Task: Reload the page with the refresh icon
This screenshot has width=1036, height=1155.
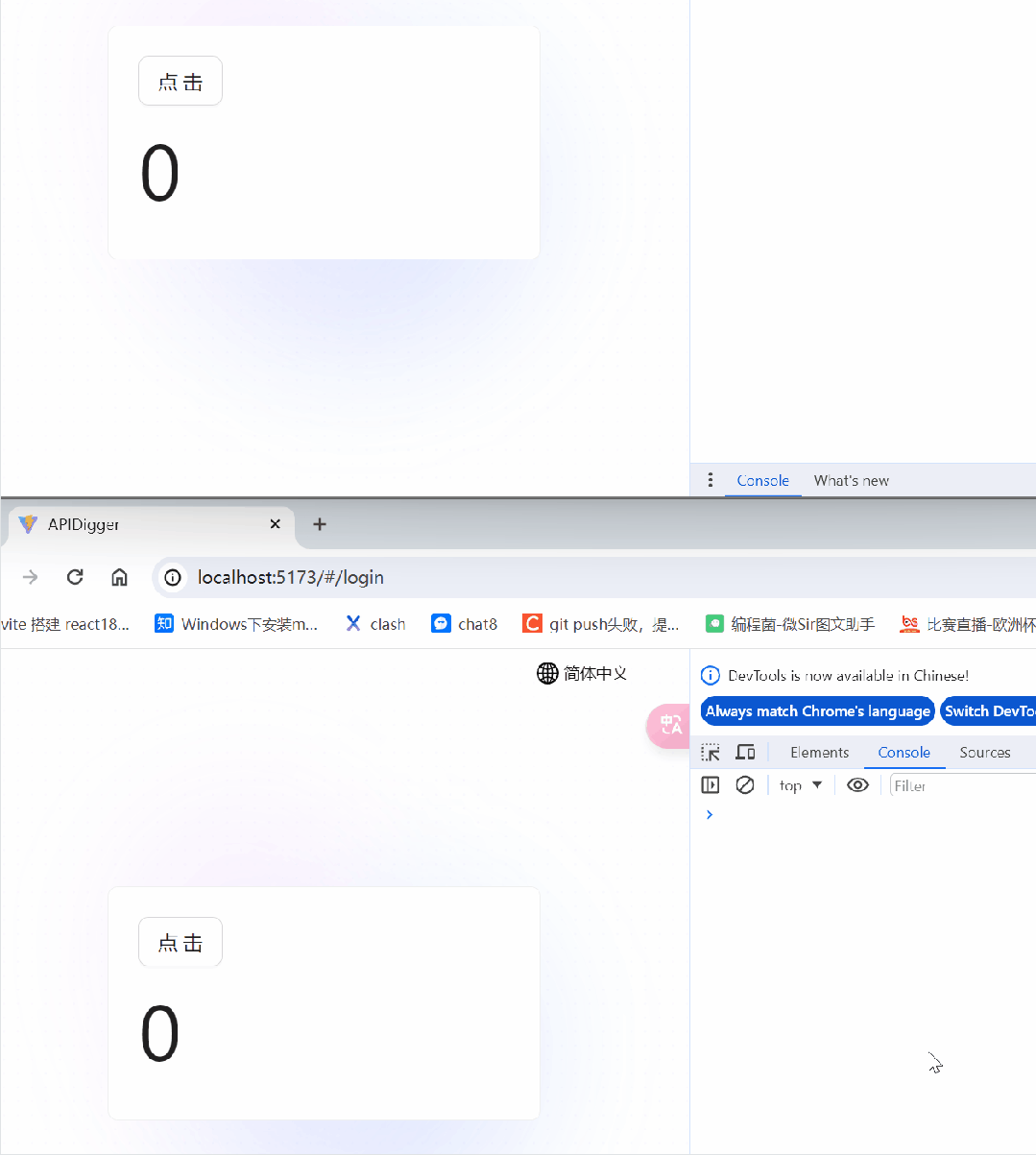Action: pos(75,577)
